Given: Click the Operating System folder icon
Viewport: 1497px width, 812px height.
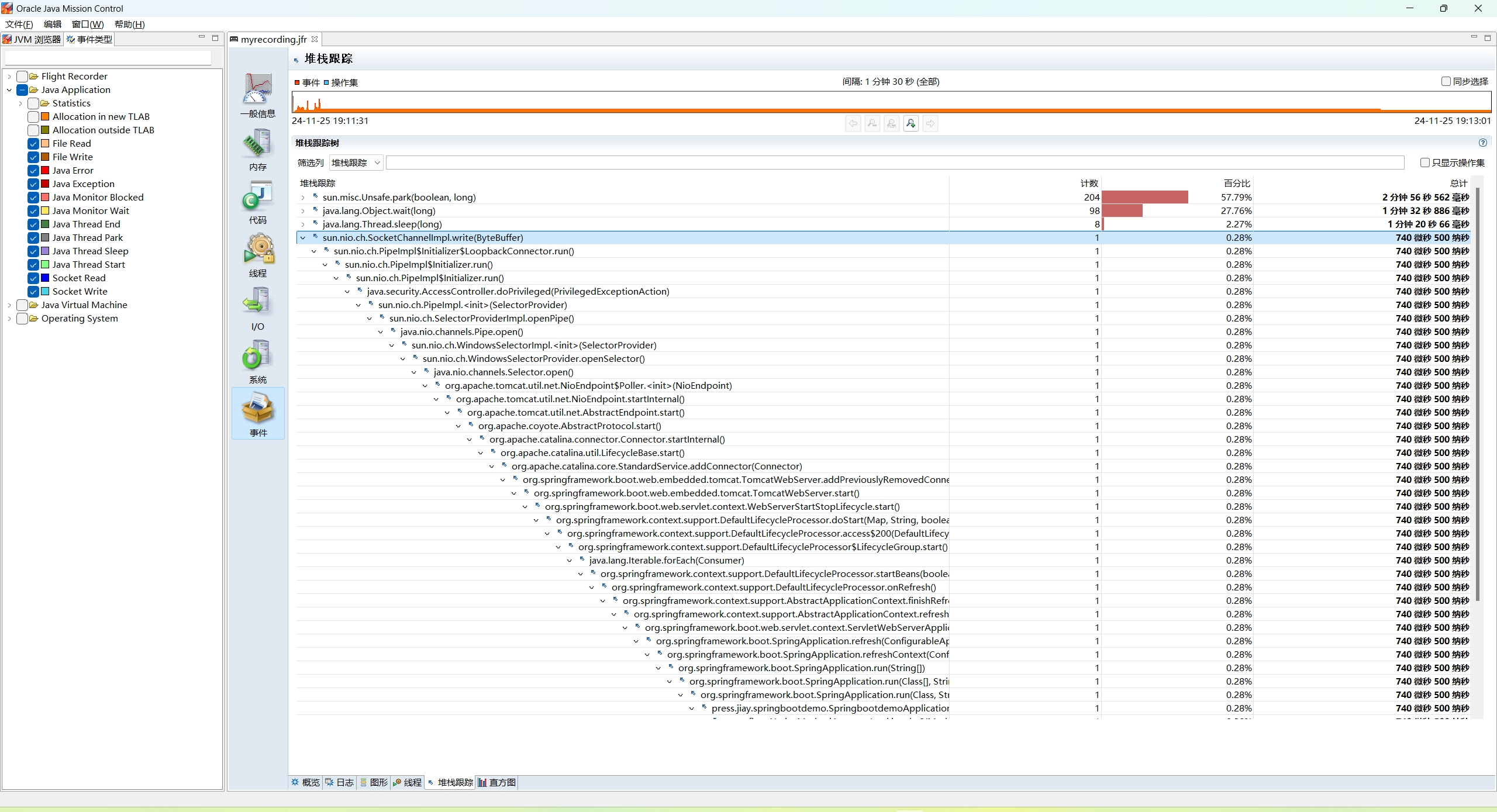Looking at the screenshot, I should pyautogui.click(x=34, y=319).
